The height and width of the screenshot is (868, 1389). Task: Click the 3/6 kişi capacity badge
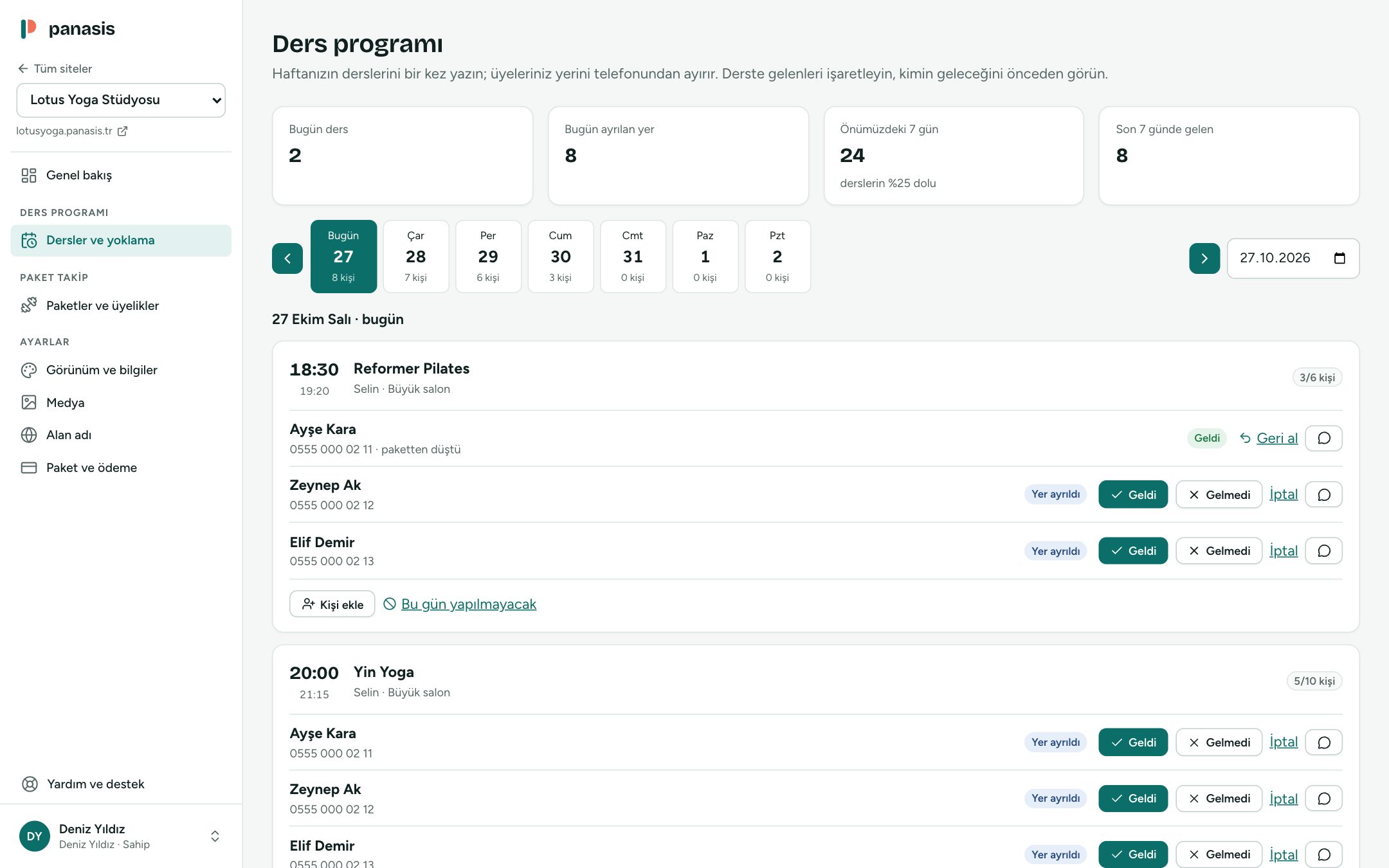[x=1317, y=378]
